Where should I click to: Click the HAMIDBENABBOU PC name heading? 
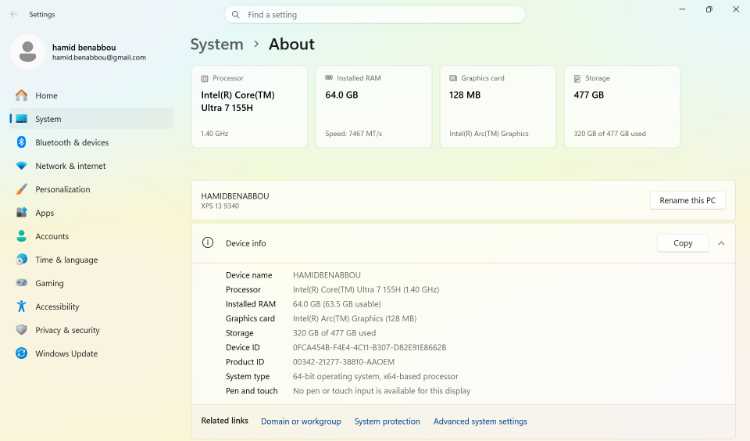coord(235,196)
